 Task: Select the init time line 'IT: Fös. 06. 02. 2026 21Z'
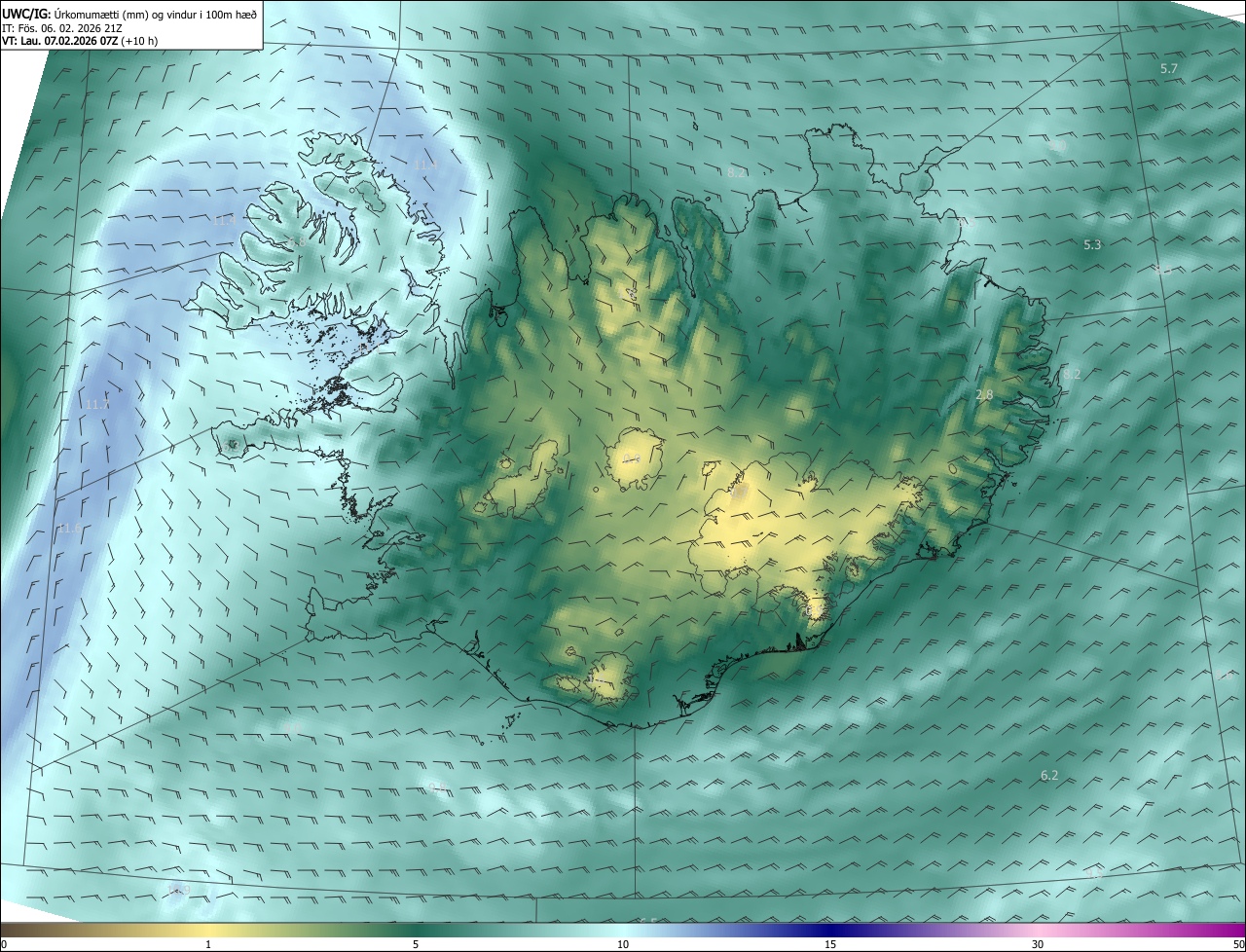click(x=62, y=28)
